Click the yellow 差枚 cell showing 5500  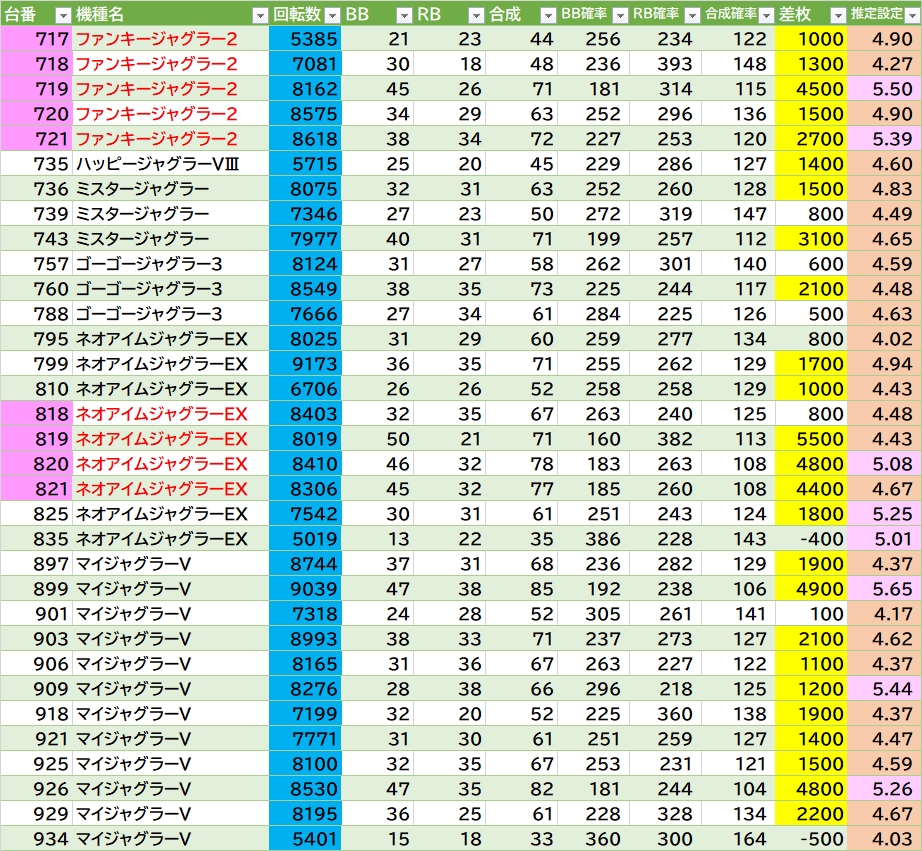tap(810, 439)
